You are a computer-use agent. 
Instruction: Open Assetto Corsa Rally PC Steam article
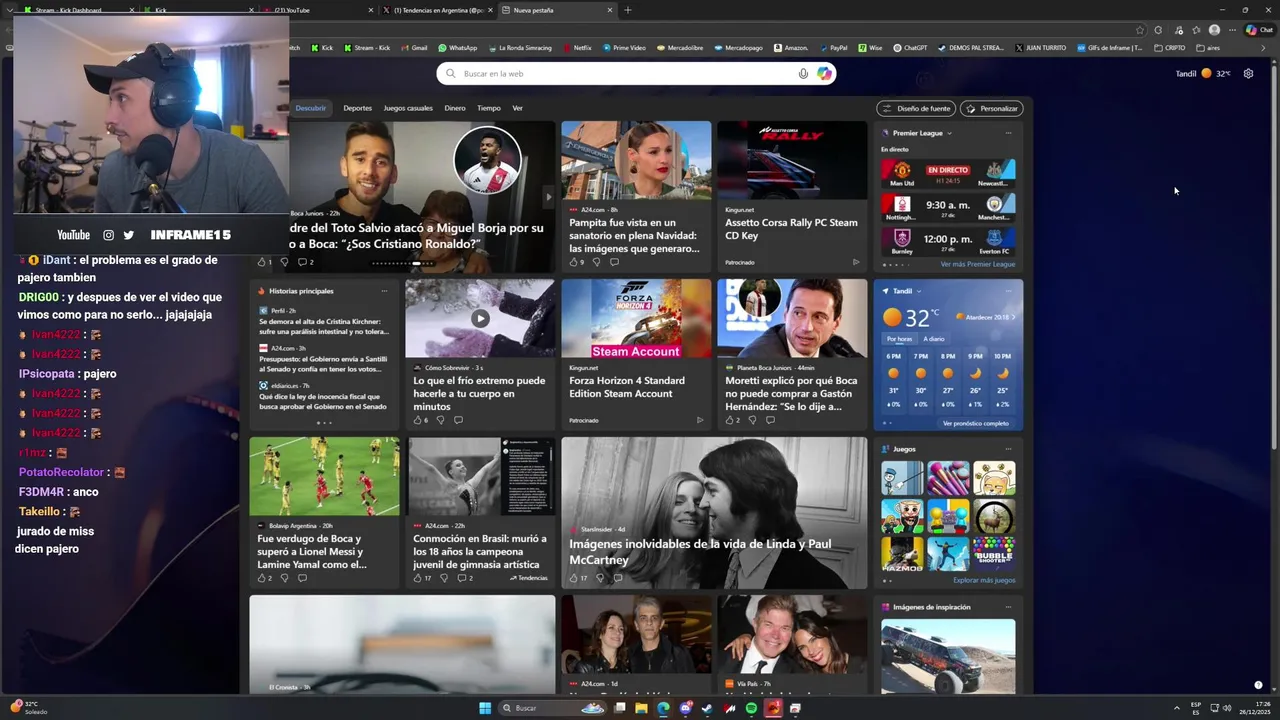[792, 196]
